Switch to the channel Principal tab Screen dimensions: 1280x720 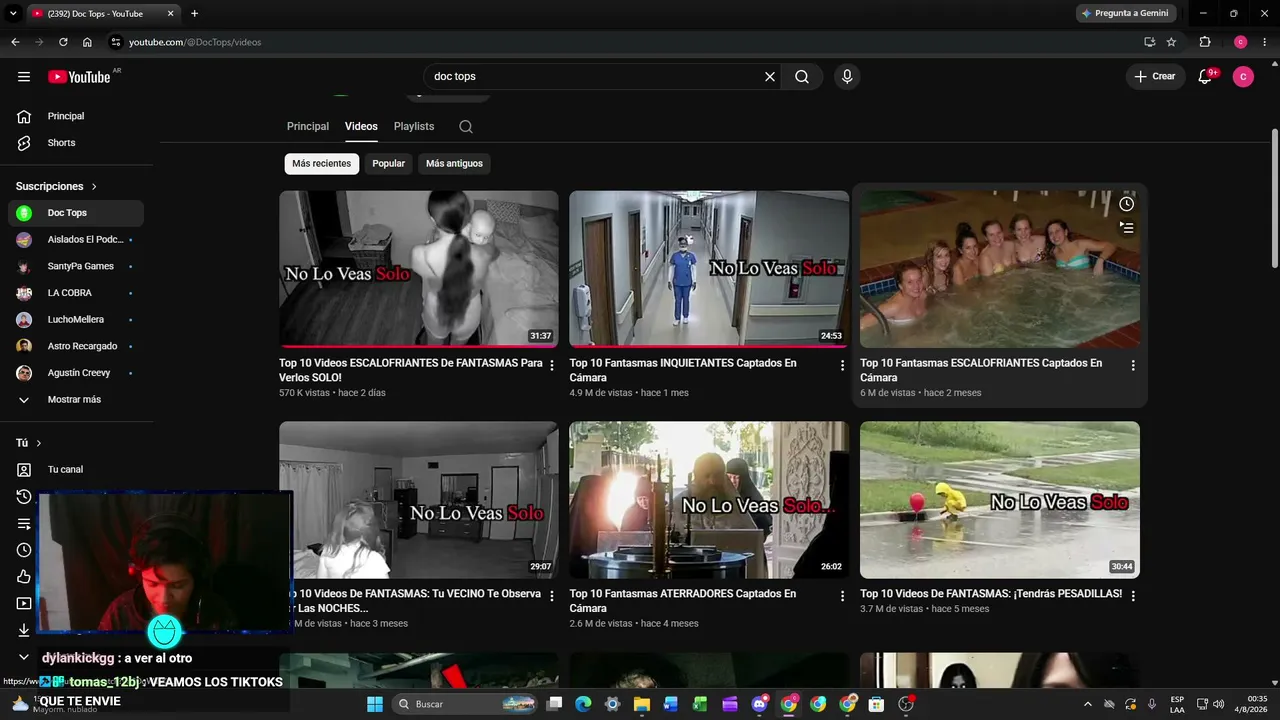[x=308, y=127]
